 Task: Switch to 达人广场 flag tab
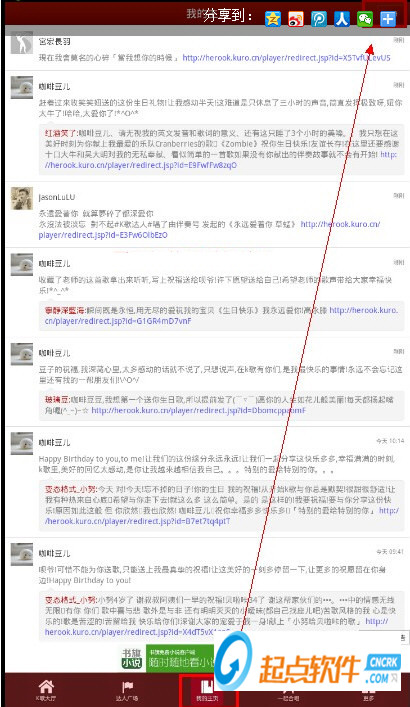pyautogui.click(x=127, y=690)
